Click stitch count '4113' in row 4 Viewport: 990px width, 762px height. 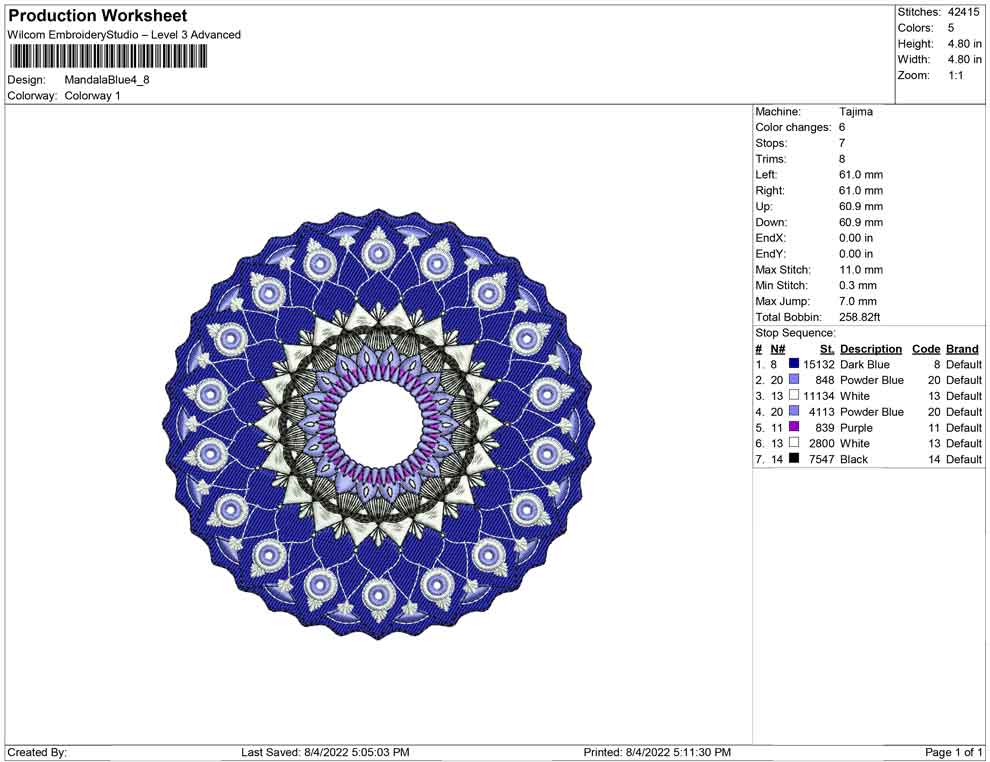point(821,412)
